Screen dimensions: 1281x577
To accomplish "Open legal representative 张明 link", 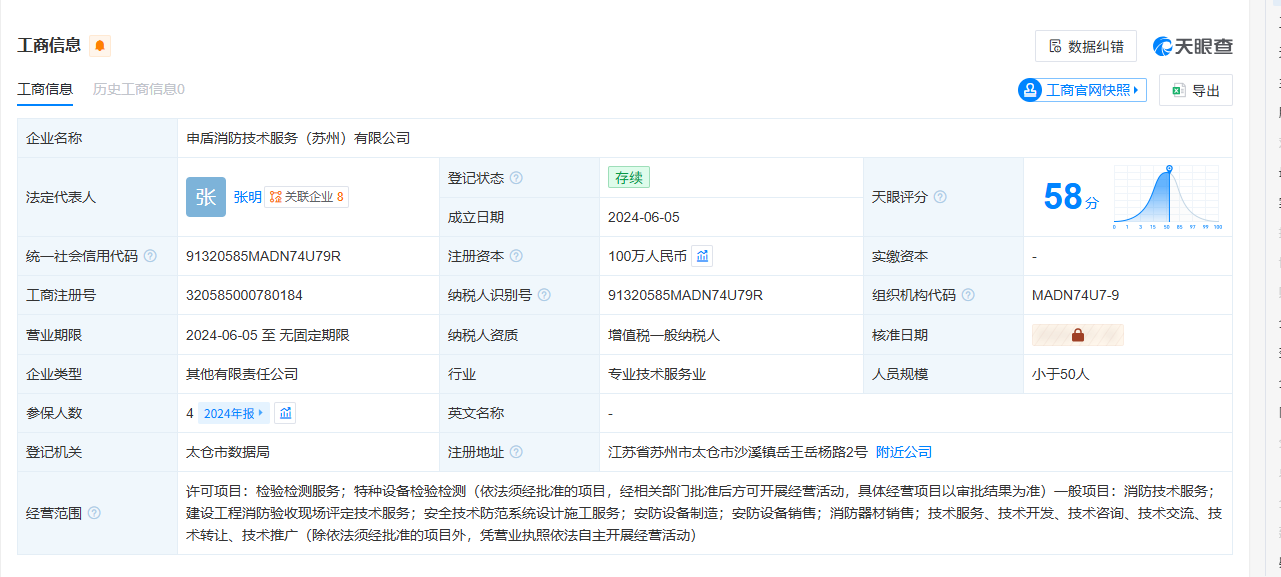I will point(248,197).
